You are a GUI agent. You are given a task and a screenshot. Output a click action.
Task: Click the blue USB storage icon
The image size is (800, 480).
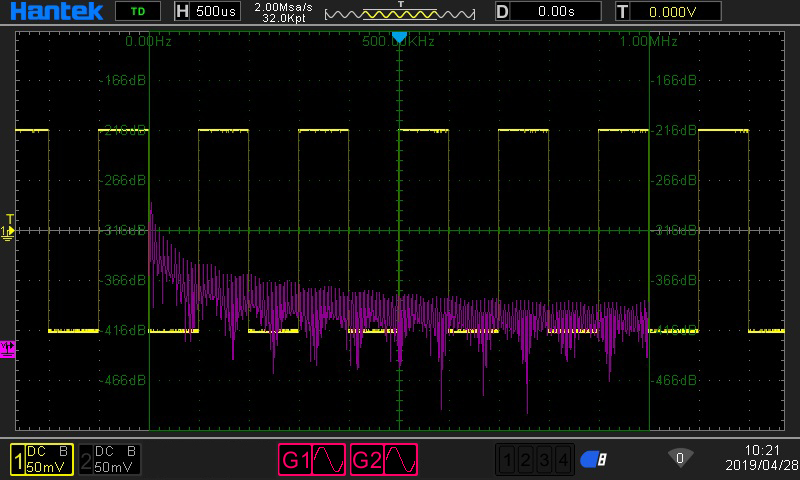[593, 460]
